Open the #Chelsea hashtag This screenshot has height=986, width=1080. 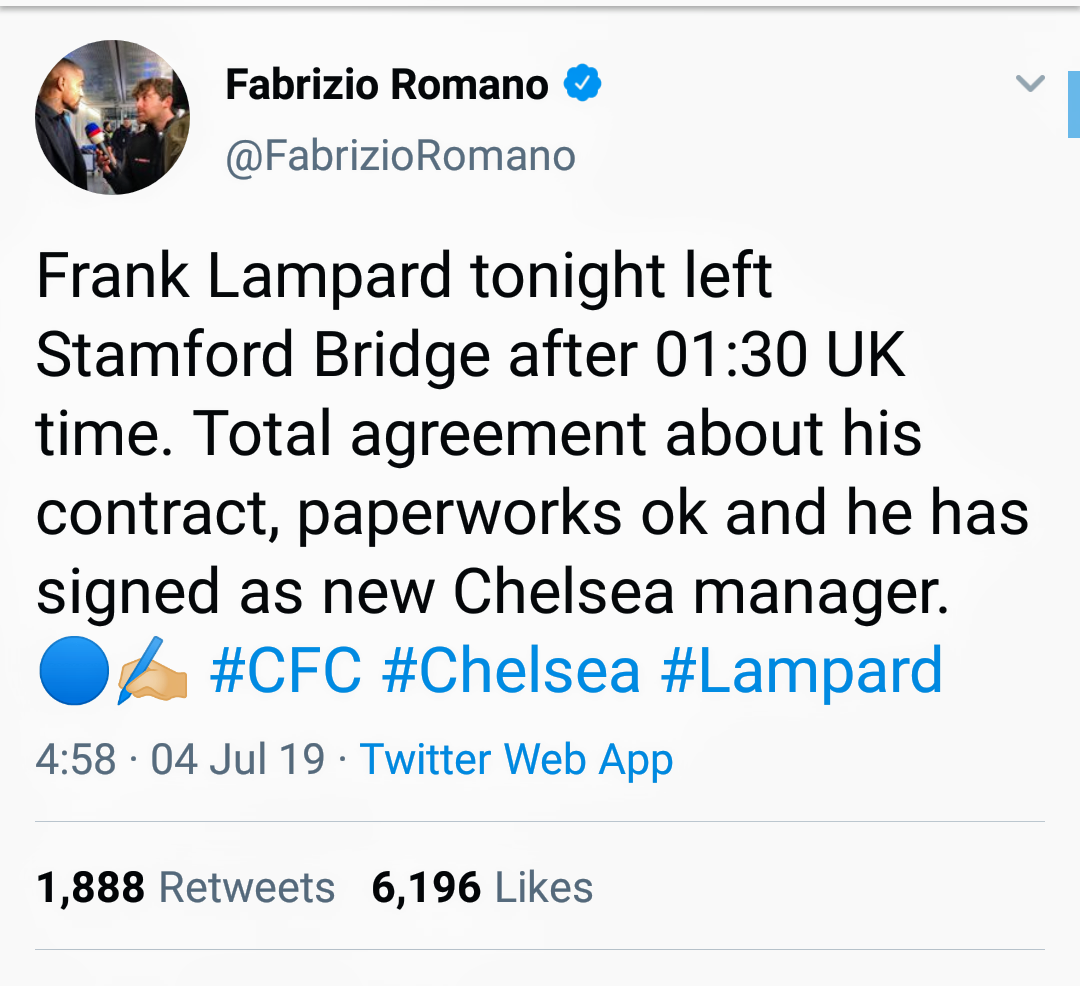tap(510, 671)
